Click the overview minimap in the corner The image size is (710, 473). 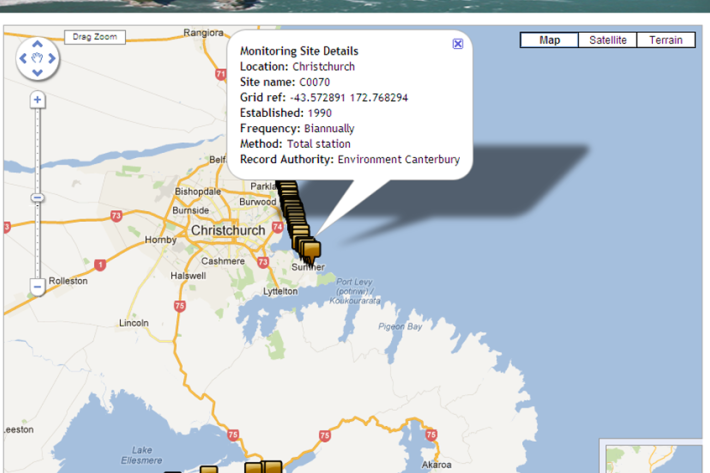click(655, 456)
